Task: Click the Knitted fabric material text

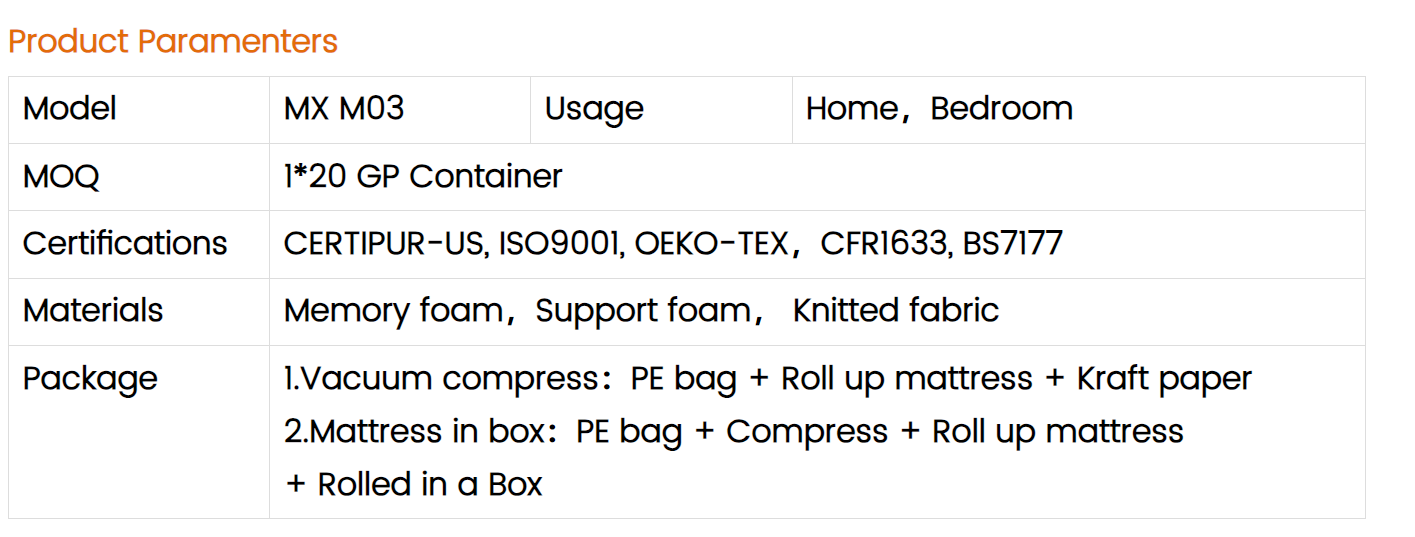Action: pos(896,311)
